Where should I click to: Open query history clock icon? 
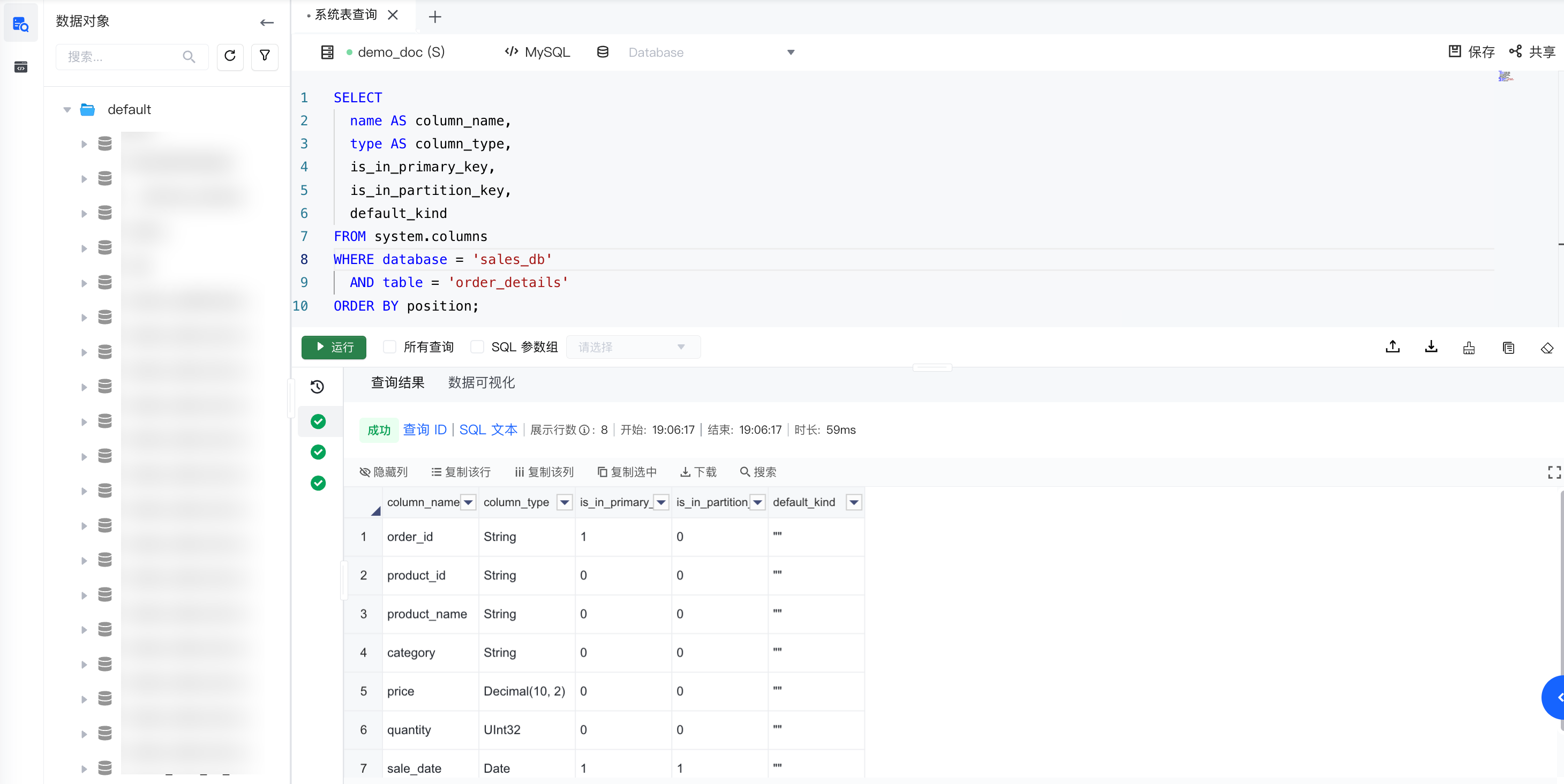point(317,387)
